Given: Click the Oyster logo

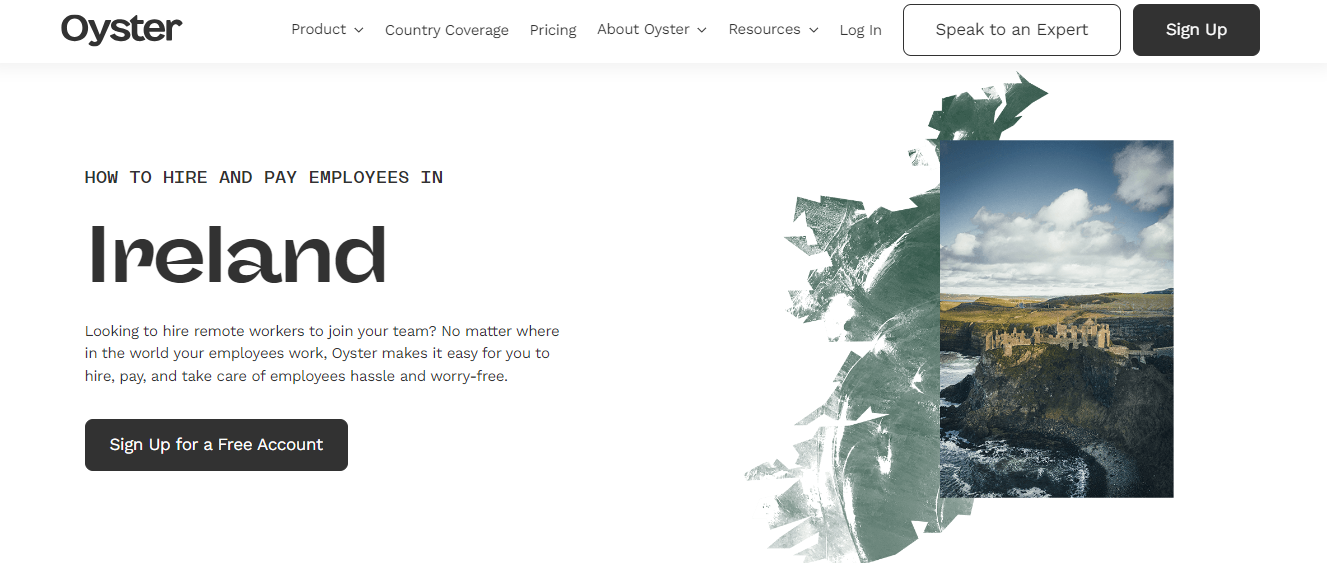Looking at the screenshot, I should tap(121, 29).
